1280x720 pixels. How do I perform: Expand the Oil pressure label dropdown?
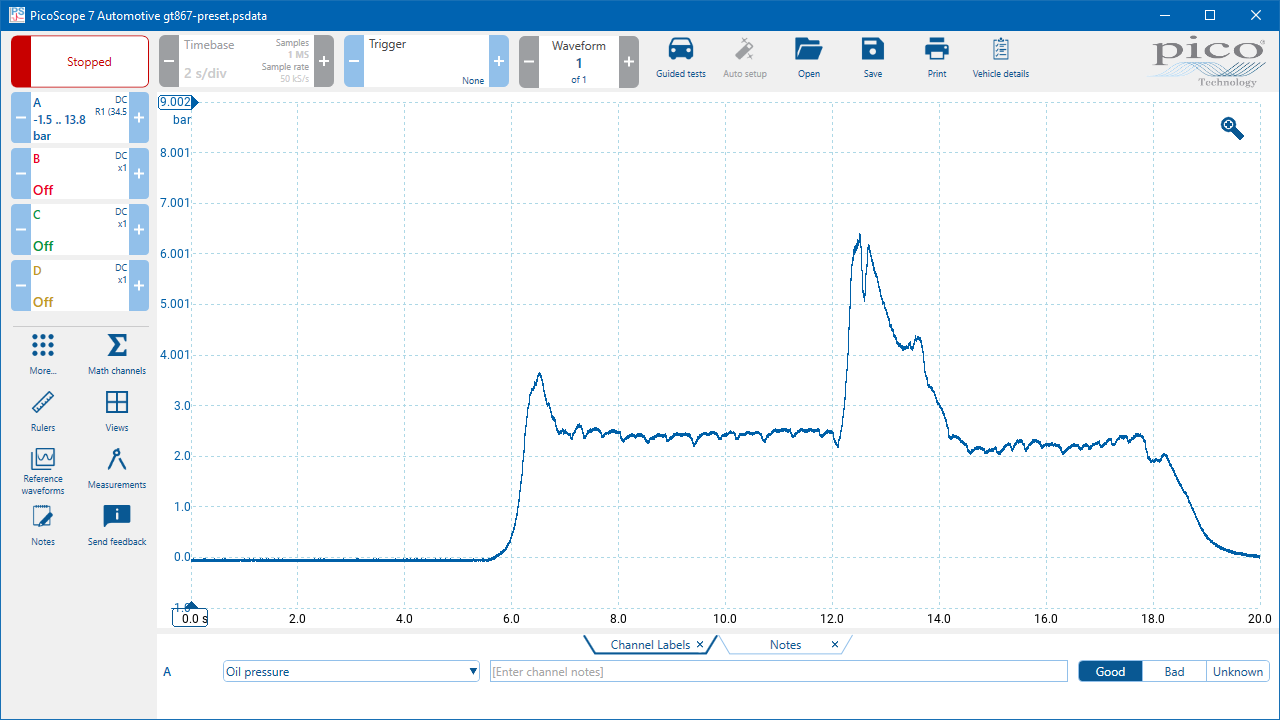474,672
